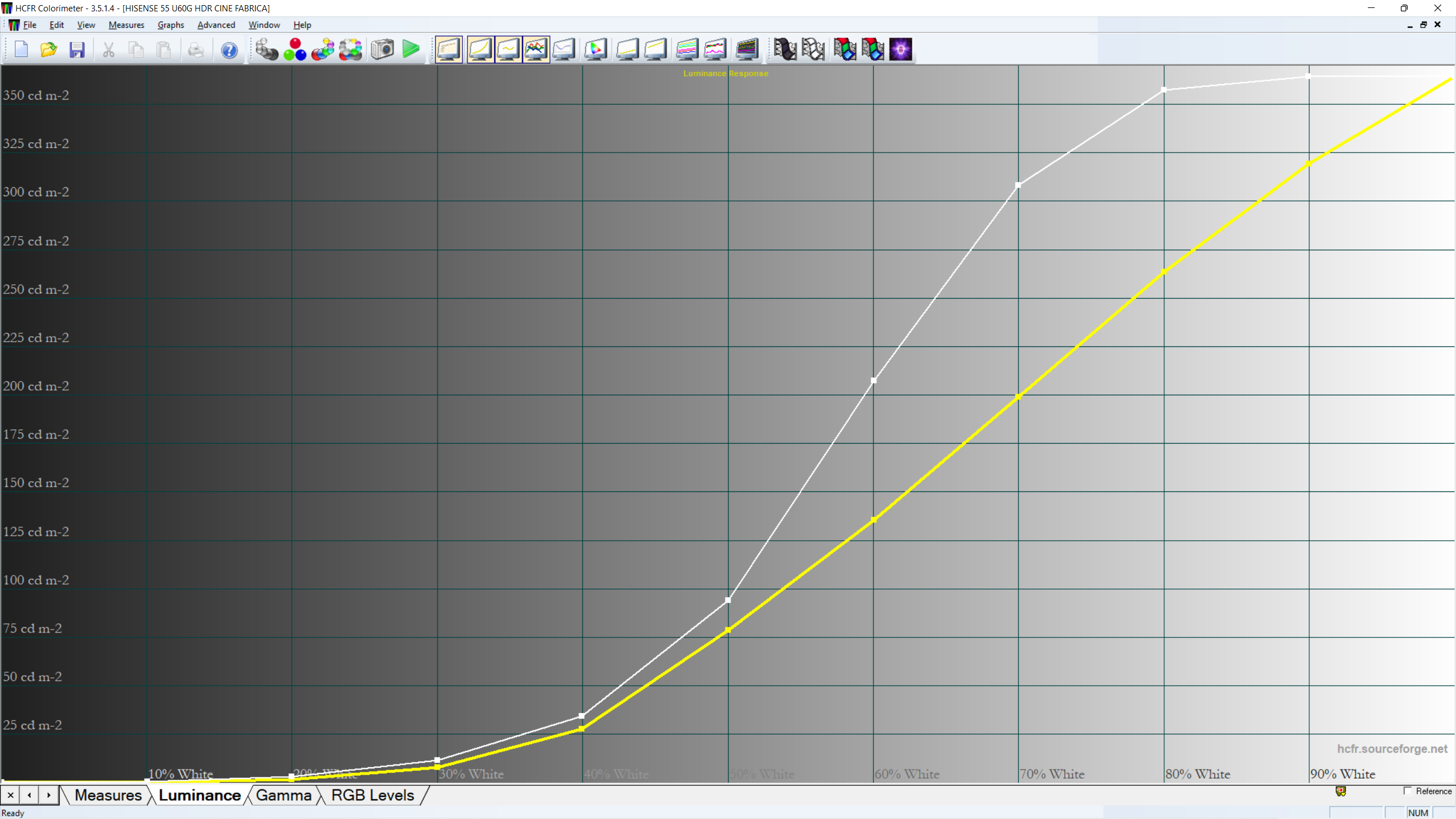Image resolution: width=1456 pixels, height=819 pixels.
Task: Open the File menu
Action: pos(30,25)
